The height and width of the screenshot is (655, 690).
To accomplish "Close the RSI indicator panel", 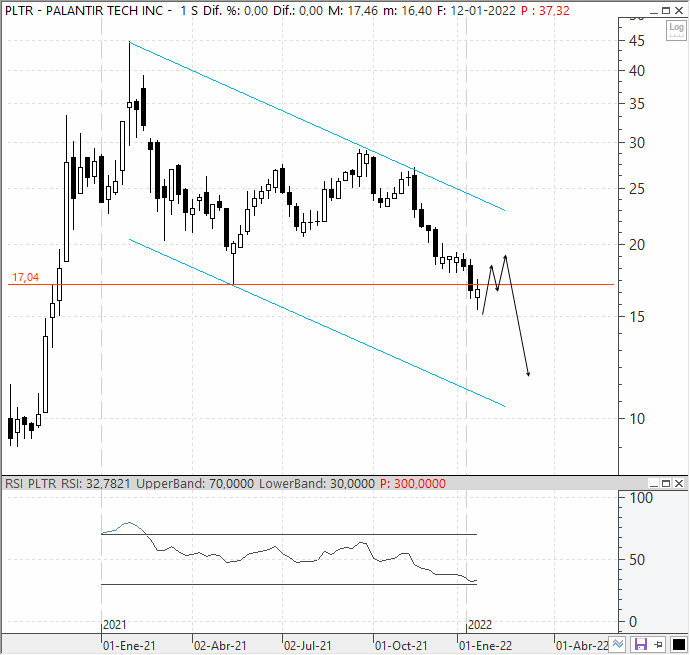I will (x=679, y=484).
